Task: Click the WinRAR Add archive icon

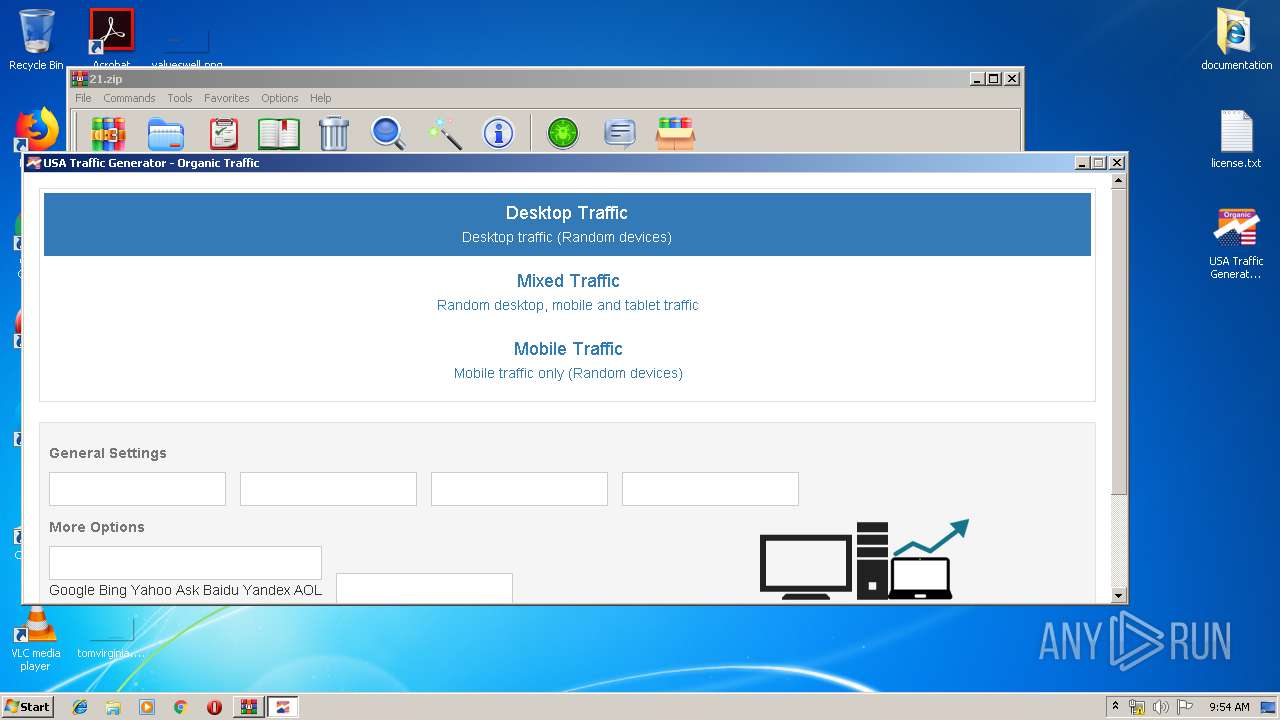Action: 108,133
